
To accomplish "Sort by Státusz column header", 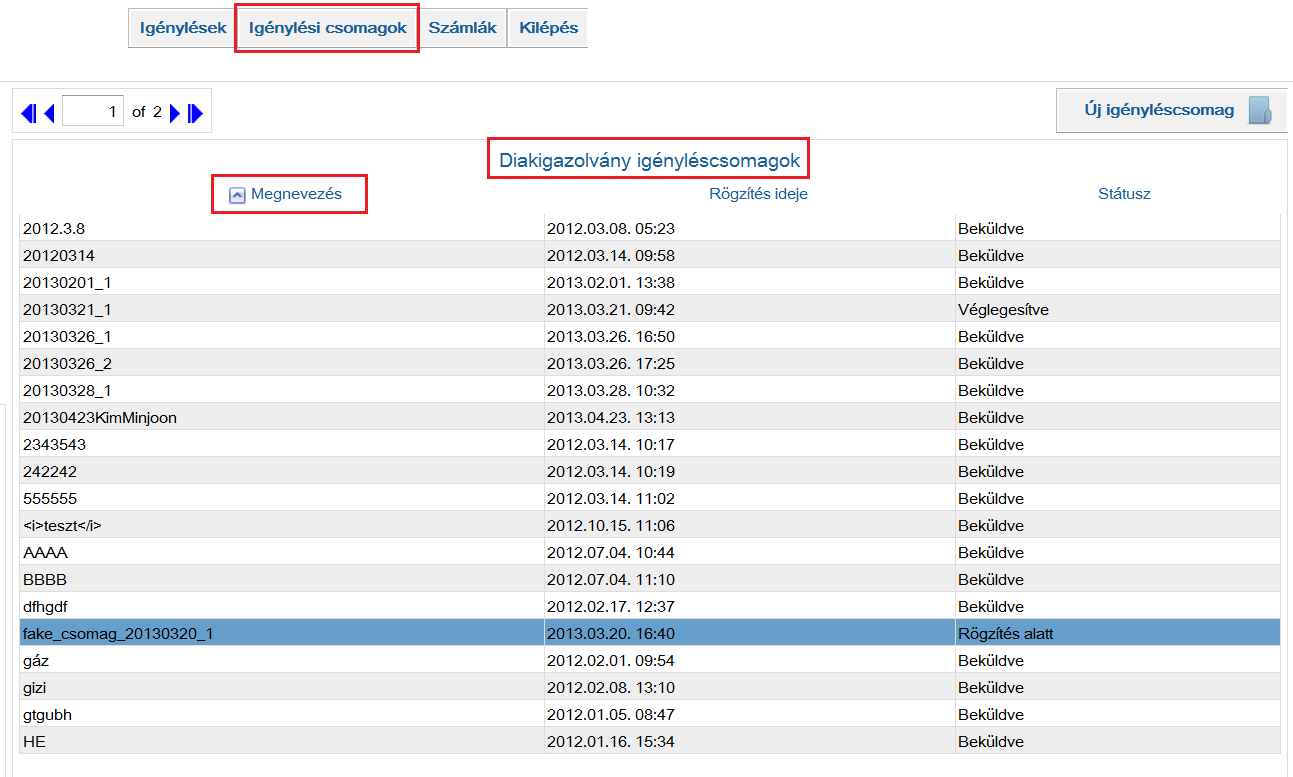I will point(1124,194).
